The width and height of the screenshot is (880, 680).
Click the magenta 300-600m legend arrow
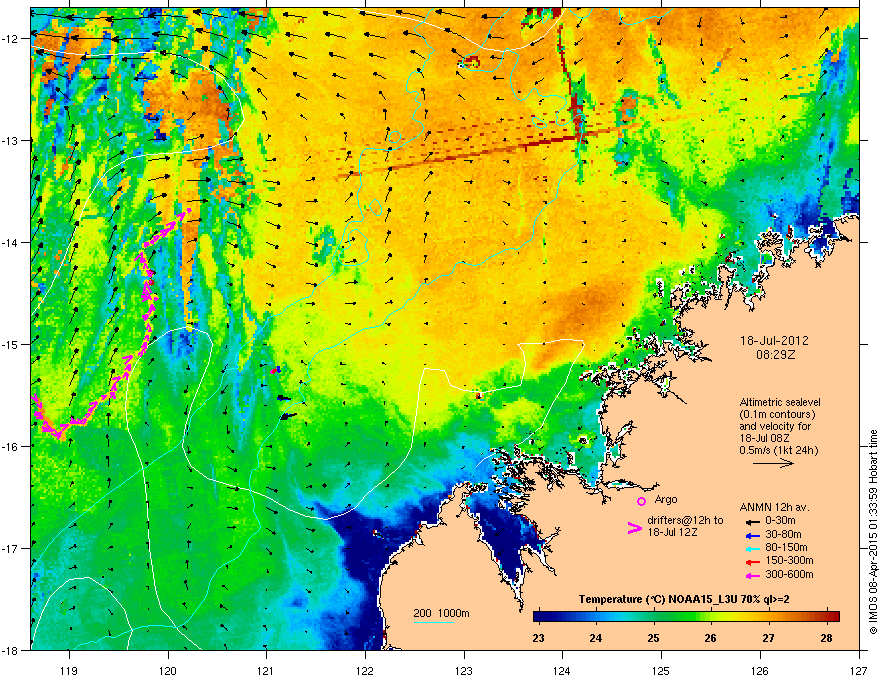[x=752, y=575]
